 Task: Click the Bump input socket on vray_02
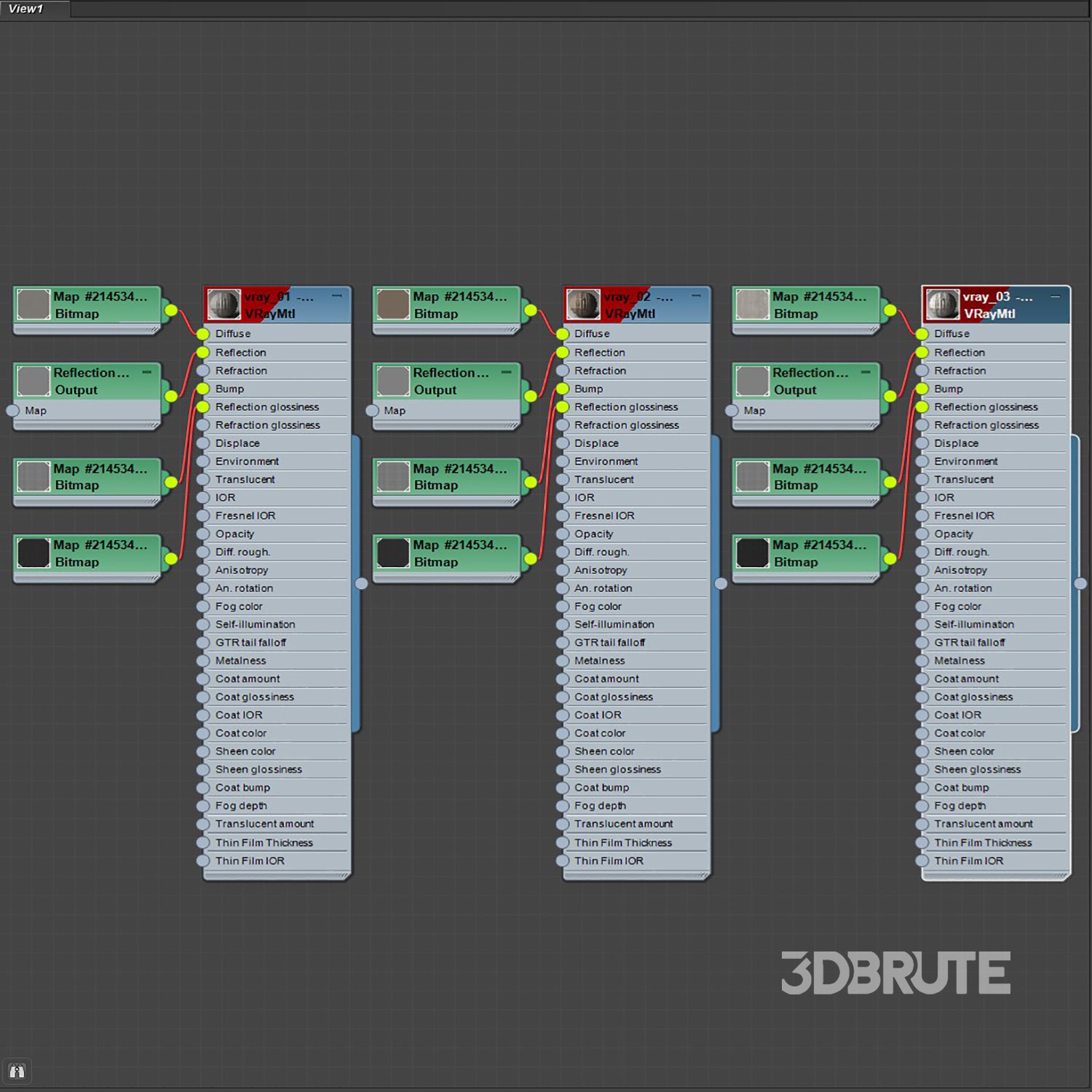tap(562, 389)
